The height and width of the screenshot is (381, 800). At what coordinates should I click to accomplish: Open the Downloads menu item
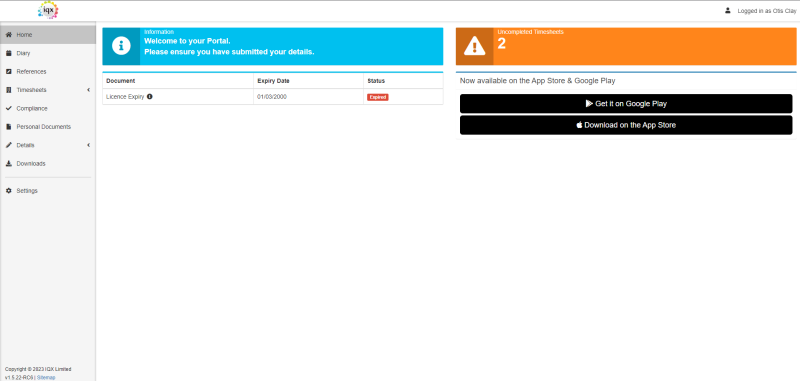pos(48,164)
